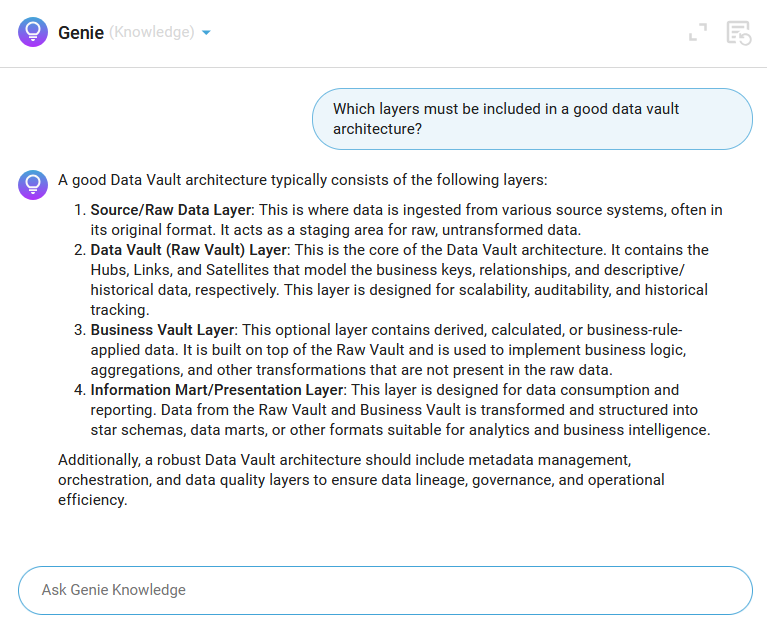Click the user question message bubble
This screenshot has height=628, width=767.
click(531, 119)
